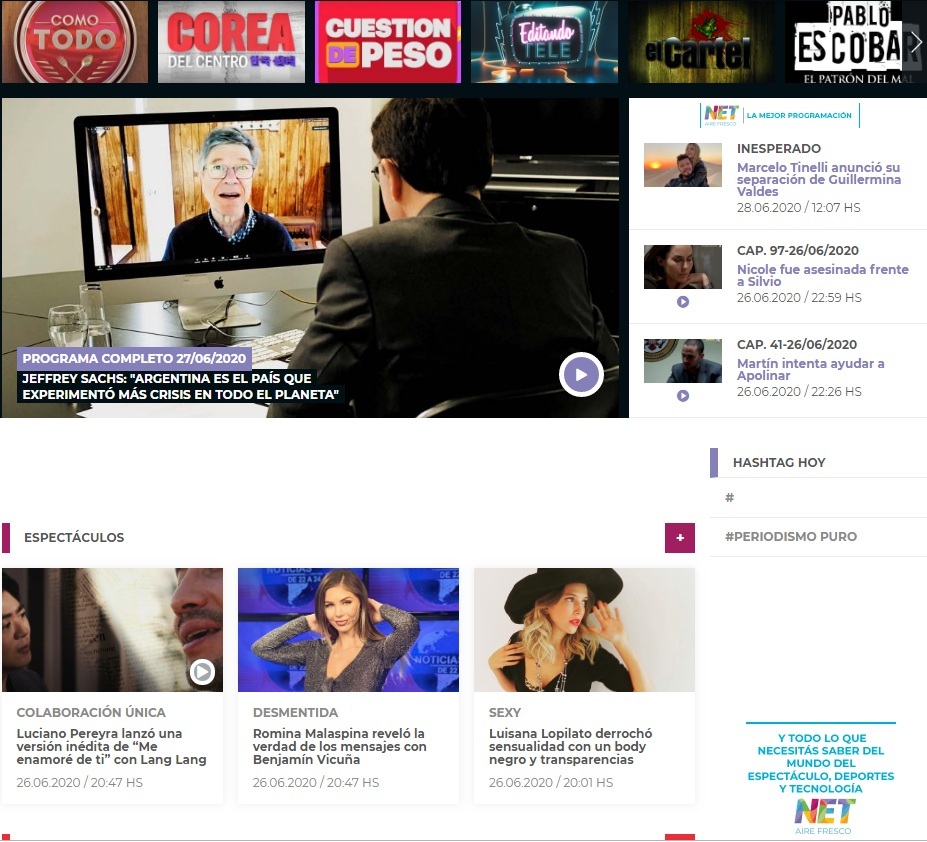Click the 28.06.2020 / 12:07 HS timestamp

coord(799,208)
